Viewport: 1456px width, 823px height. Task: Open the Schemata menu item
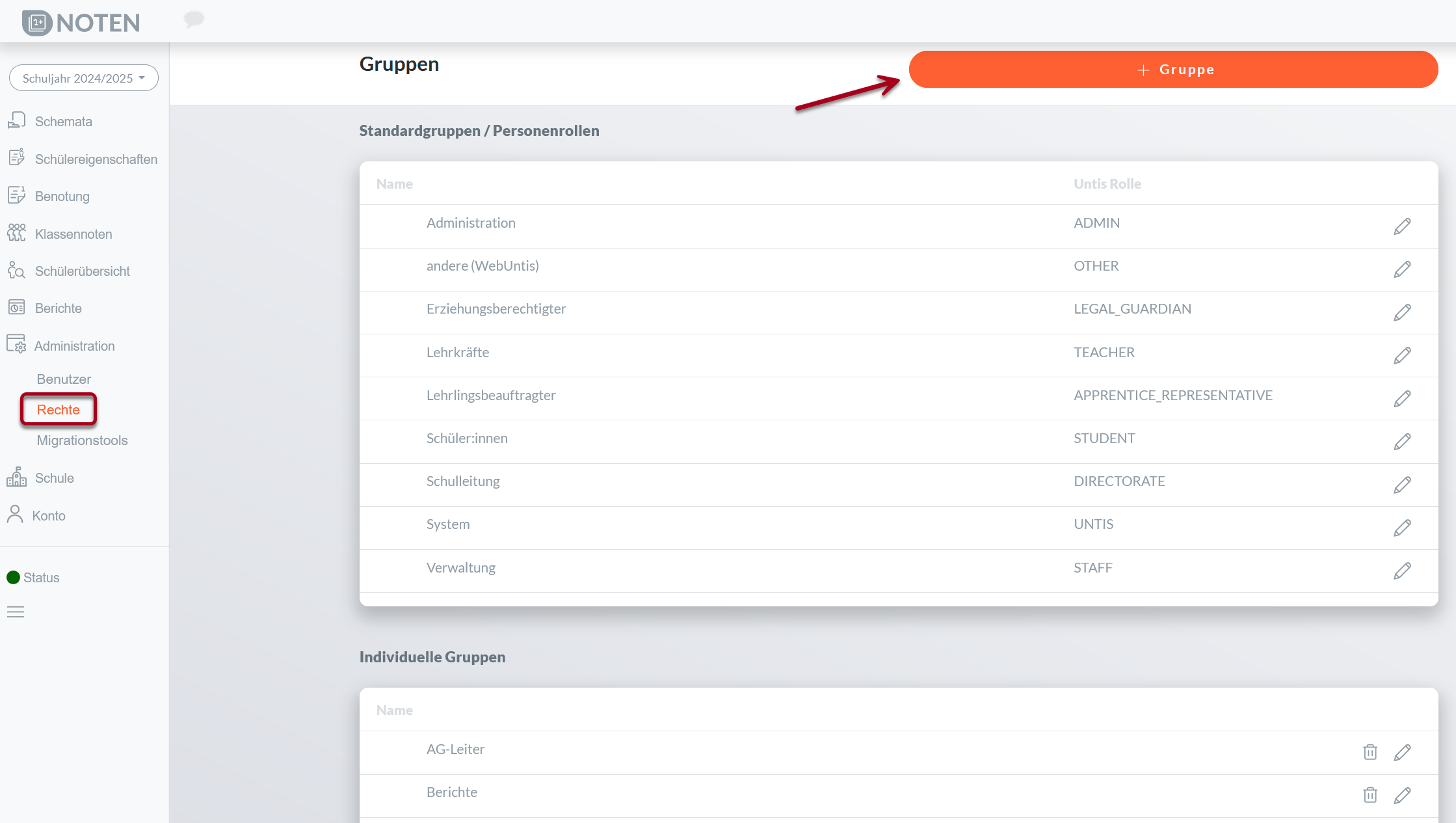pyautogui.click(x=63, y=122)
